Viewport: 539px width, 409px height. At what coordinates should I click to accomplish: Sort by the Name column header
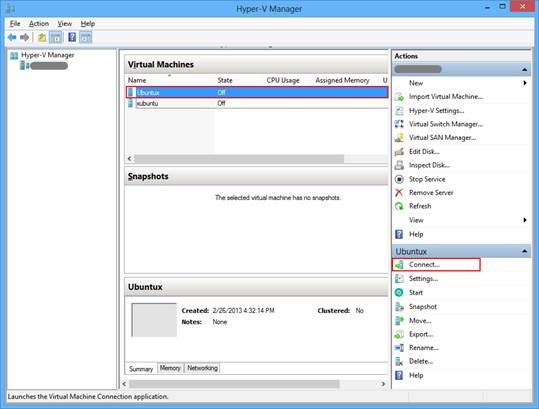pyautogui.click(x=137, y=80)
